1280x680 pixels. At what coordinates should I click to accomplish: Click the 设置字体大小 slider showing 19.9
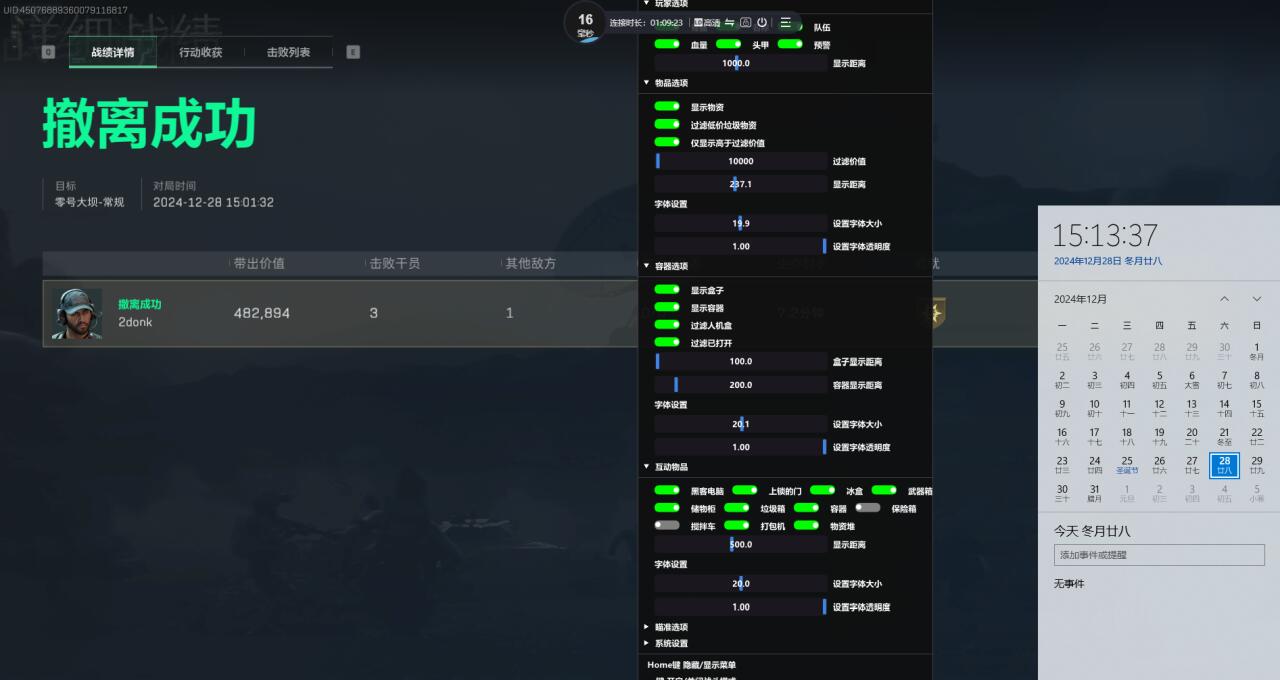click(741, 224)
